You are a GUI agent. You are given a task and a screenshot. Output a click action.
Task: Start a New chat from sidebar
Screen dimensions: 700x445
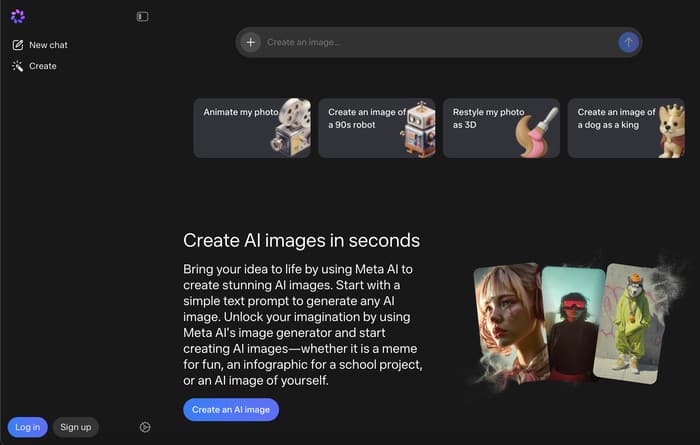coord(40,45)
